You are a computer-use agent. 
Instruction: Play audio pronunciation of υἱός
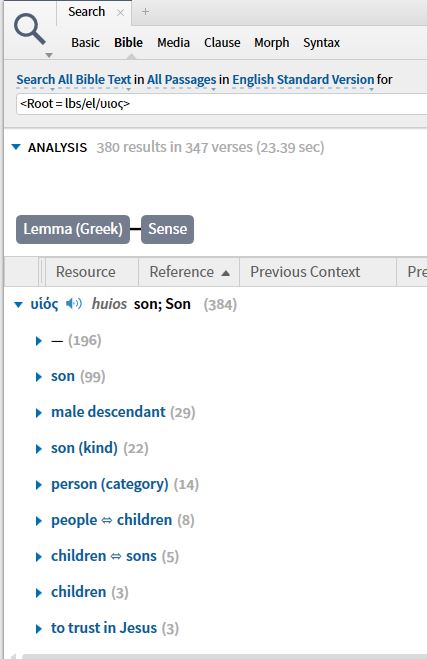(74, 303)
